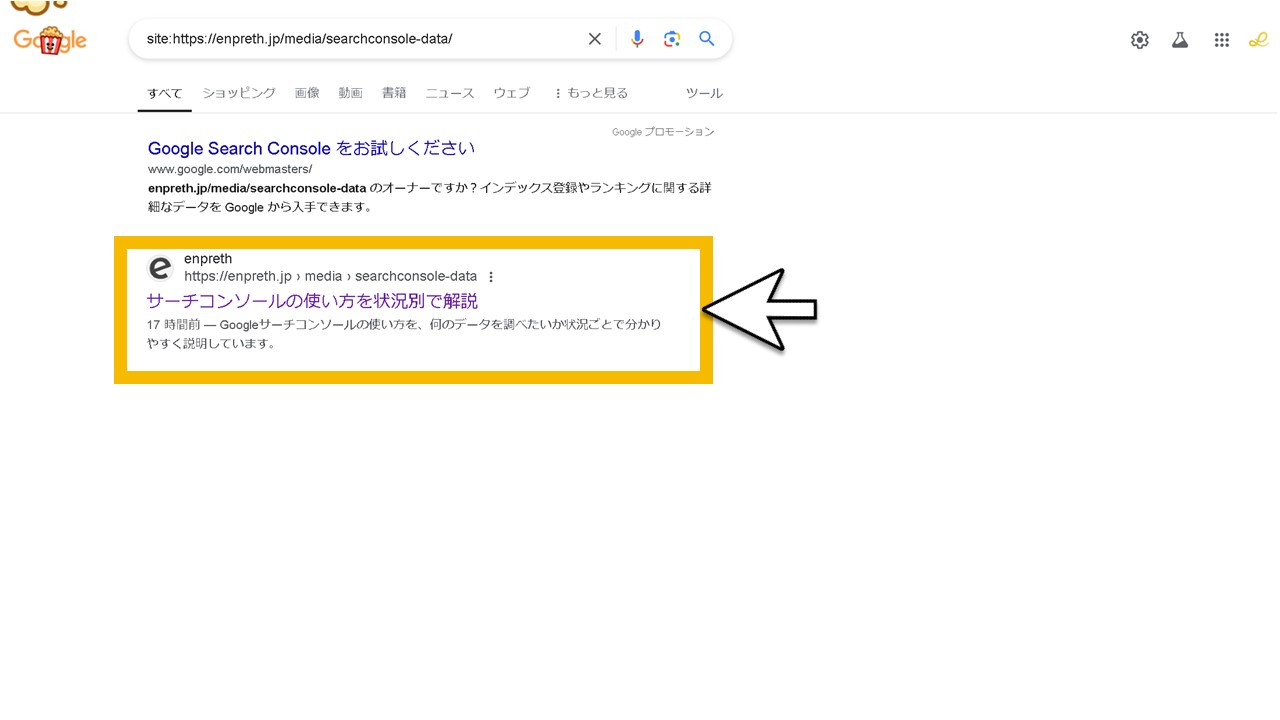Open the サーチコンソールの使い方 result link
1280x720 pixels.
312,300
